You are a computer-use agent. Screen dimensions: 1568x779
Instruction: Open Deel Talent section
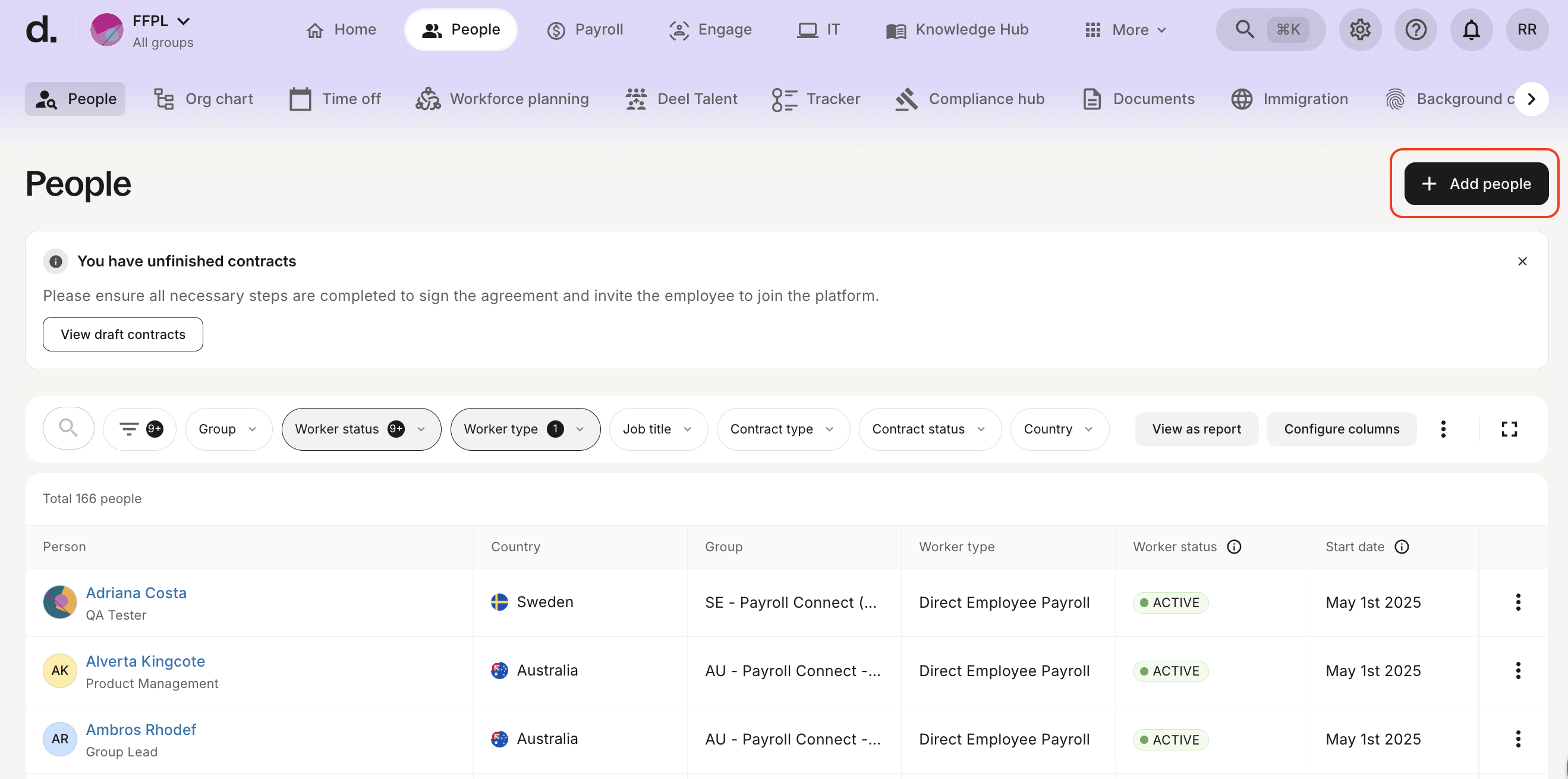(x=681, y=99)
